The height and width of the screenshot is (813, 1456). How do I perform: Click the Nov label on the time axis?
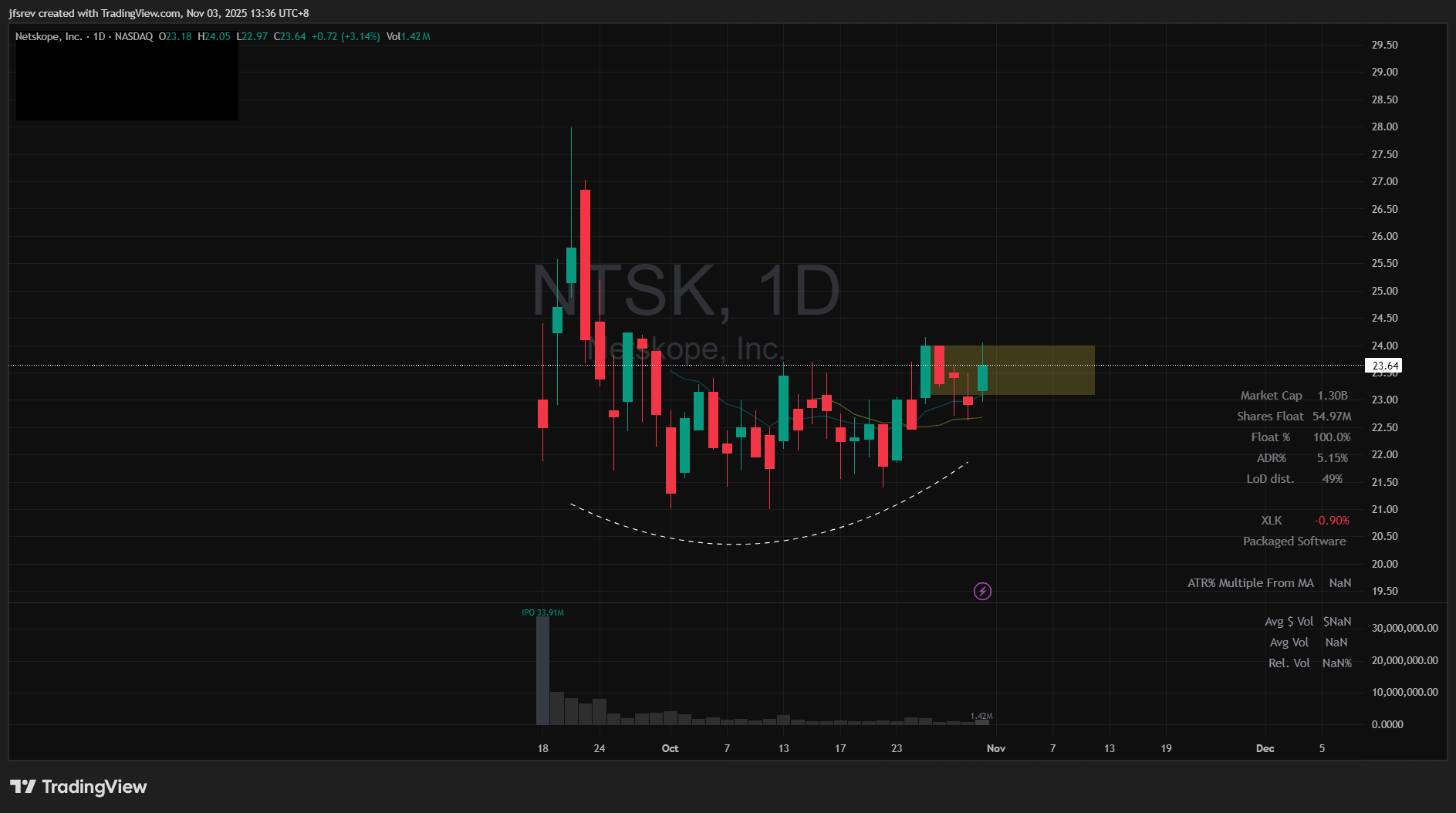coord(996,748)
